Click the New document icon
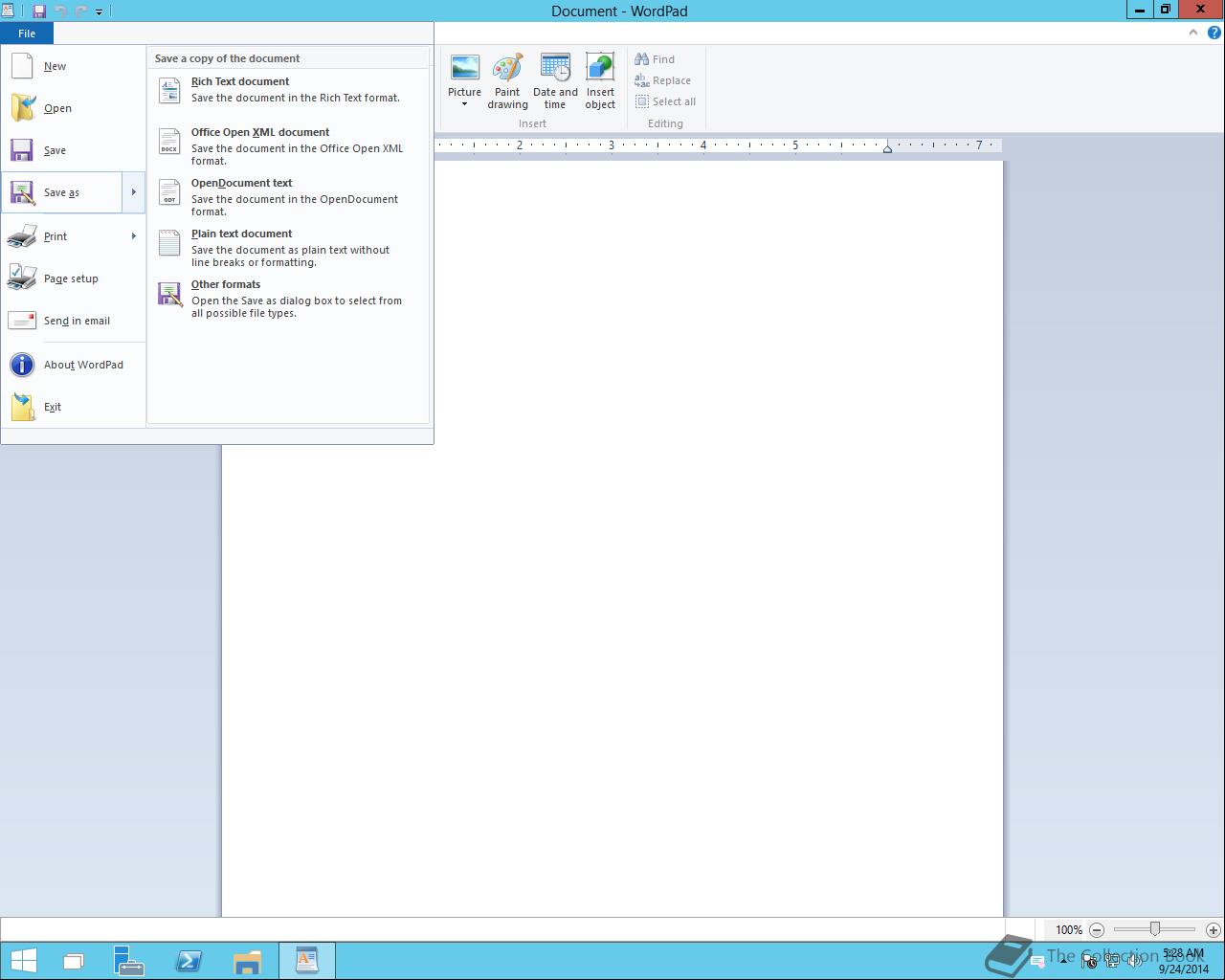Viewport: 1225px width, 980px height. tap(22, 66)
